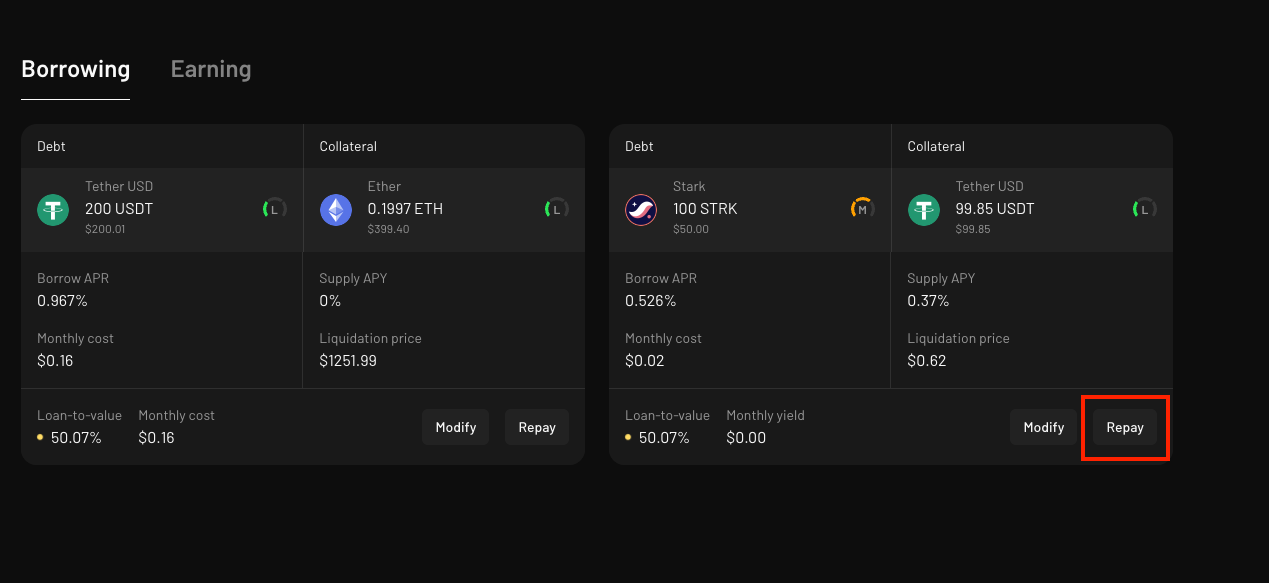Click the L risk gauge beside 0.1997 ETH

(556, 209)
